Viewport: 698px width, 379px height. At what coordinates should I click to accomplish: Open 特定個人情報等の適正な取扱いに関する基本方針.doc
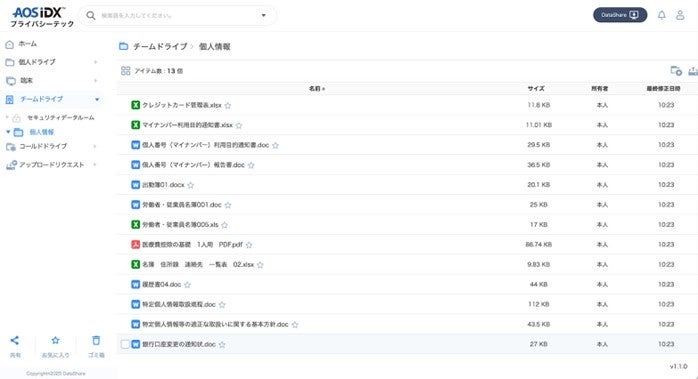click(215, 324)
